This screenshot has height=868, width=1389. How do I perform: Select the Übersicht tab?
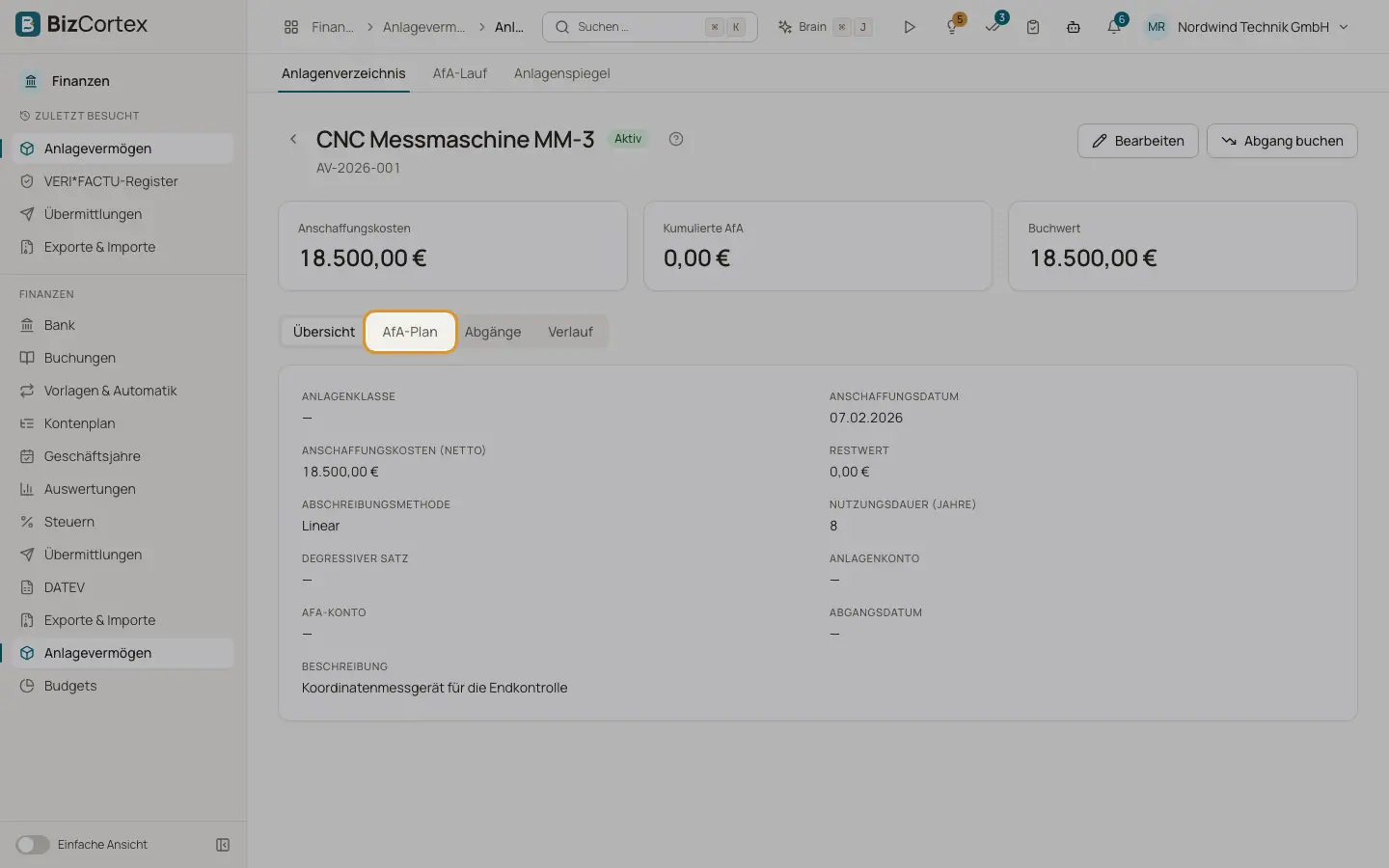(x=324, y=332)
